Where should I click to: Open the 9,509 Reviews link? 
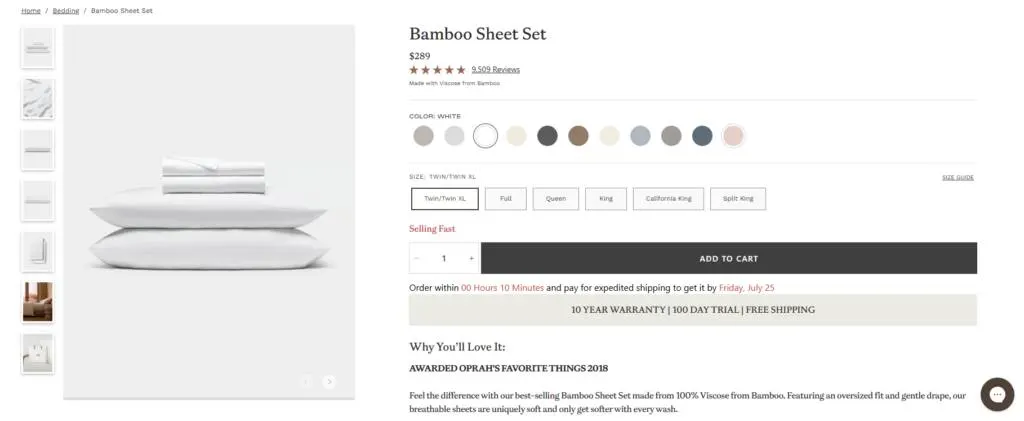click(495, 70)
